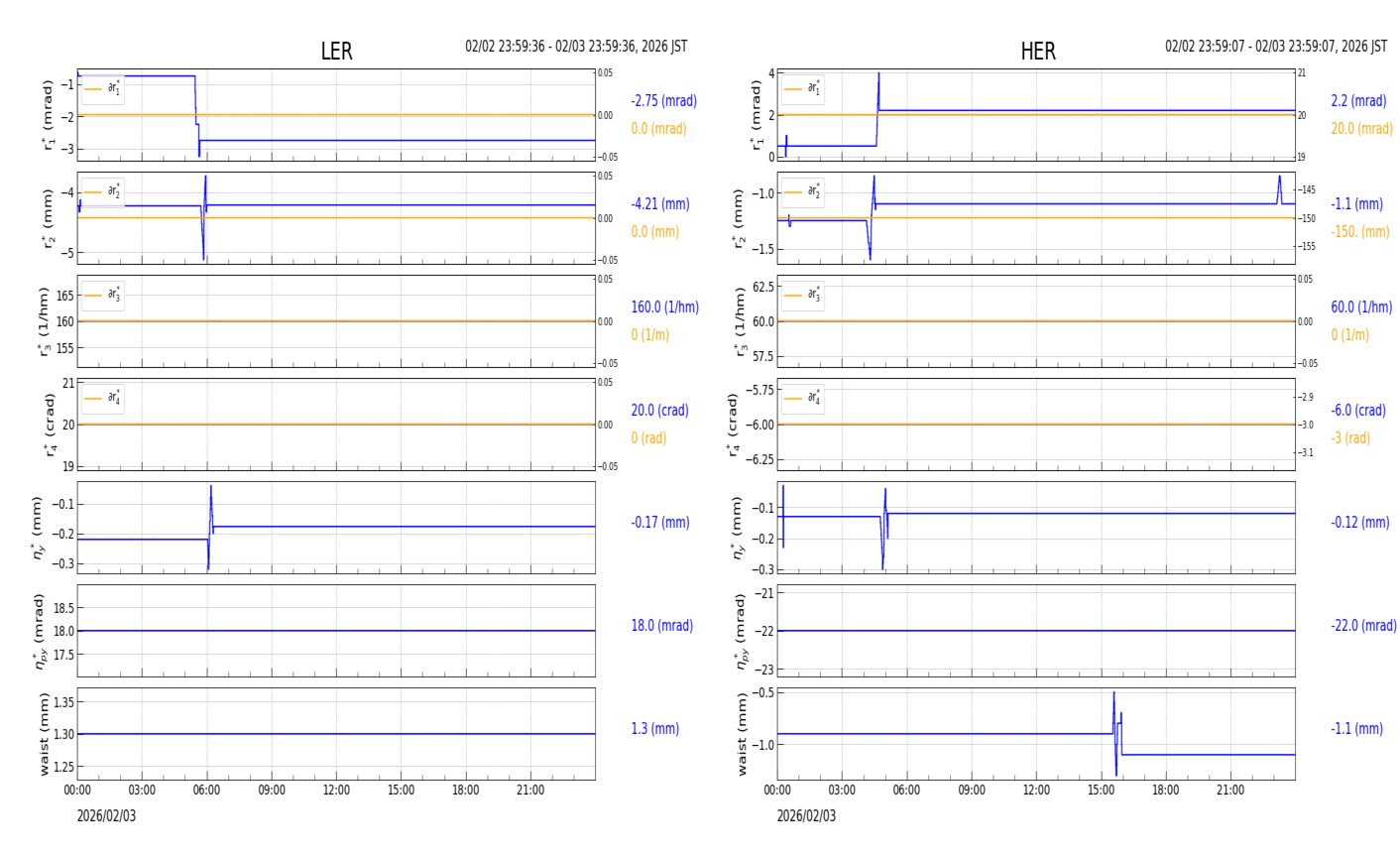Click the orange 20.0 (mrad) value in HER
Viewport: 1400px width, 857px height.
pos(1361,129)
